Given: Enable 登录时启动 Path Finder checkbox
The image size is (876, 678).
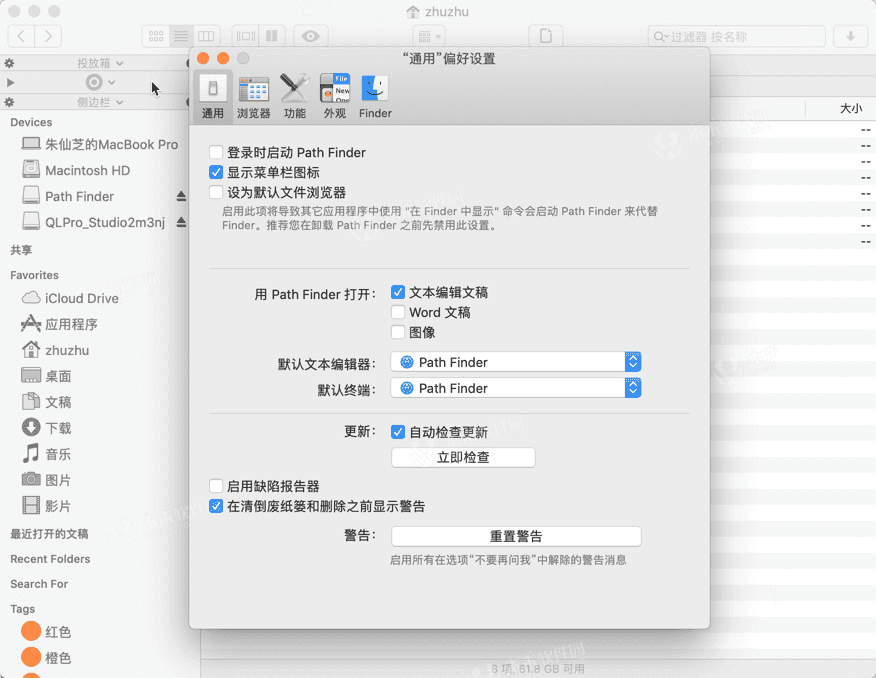Looking at the screenshot, I should click(x=216, y=152).
